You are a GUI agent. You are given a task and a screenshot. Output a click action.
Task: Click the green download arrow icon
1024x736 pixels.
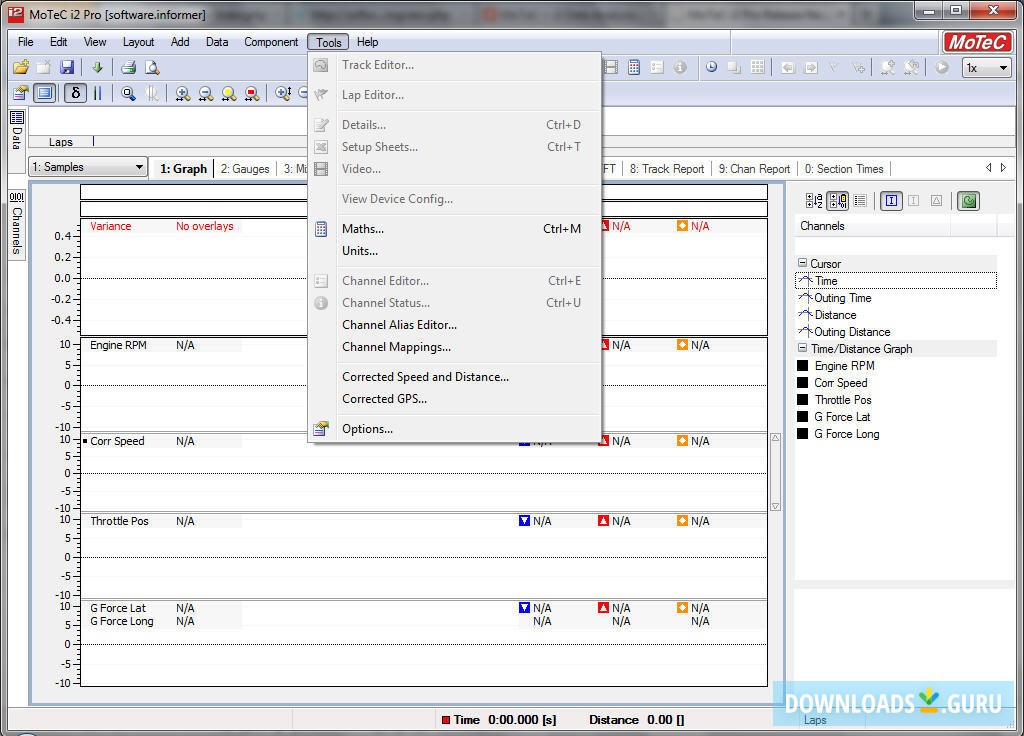[x=97, y=67]
